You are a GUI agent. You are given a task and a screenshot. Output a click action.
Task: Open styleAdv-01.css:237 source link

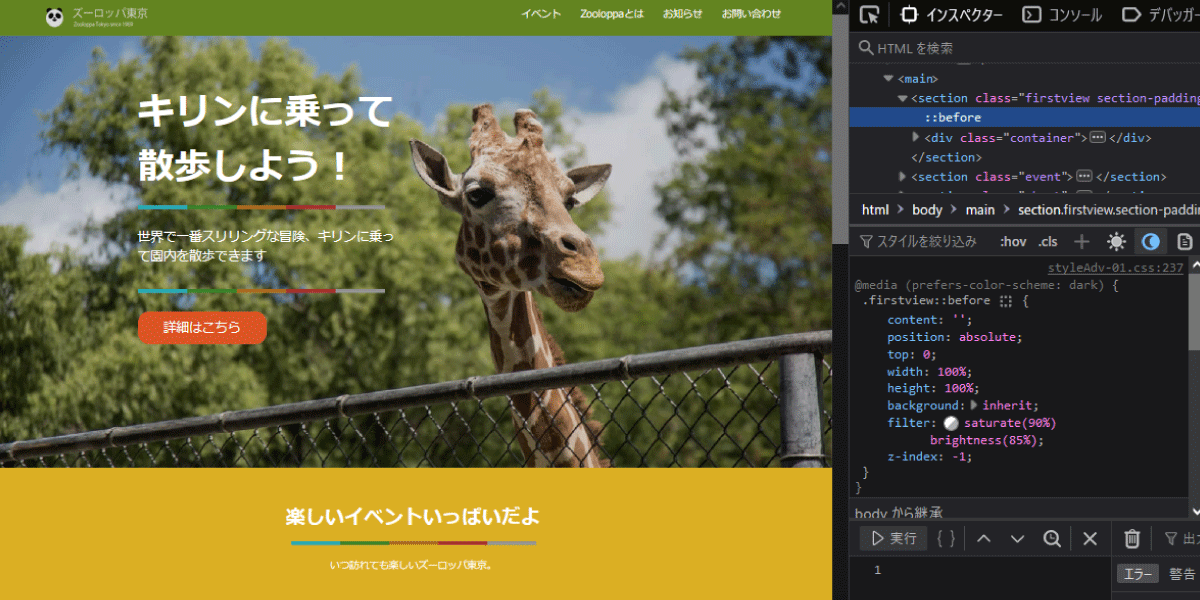(x=1115, y=268)
